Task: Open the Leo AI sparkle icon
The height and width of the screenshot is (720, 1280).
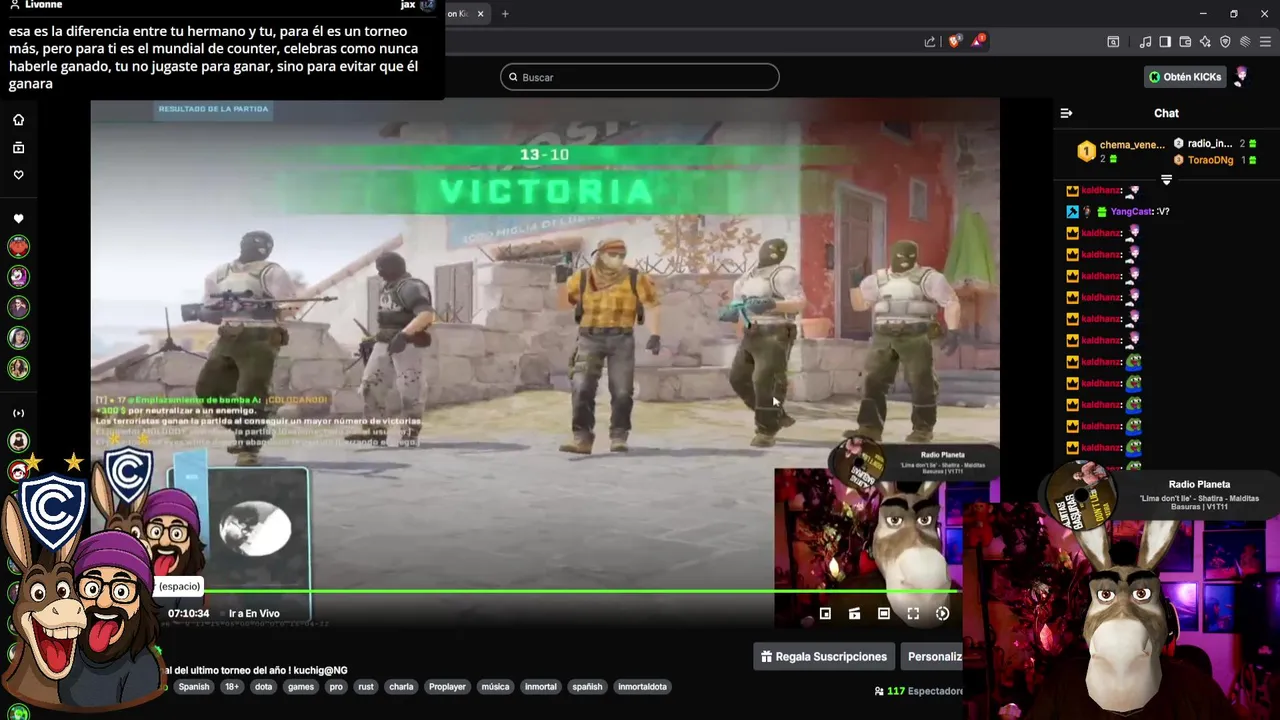Action: pyautogui.click(x=1205, y=42)
